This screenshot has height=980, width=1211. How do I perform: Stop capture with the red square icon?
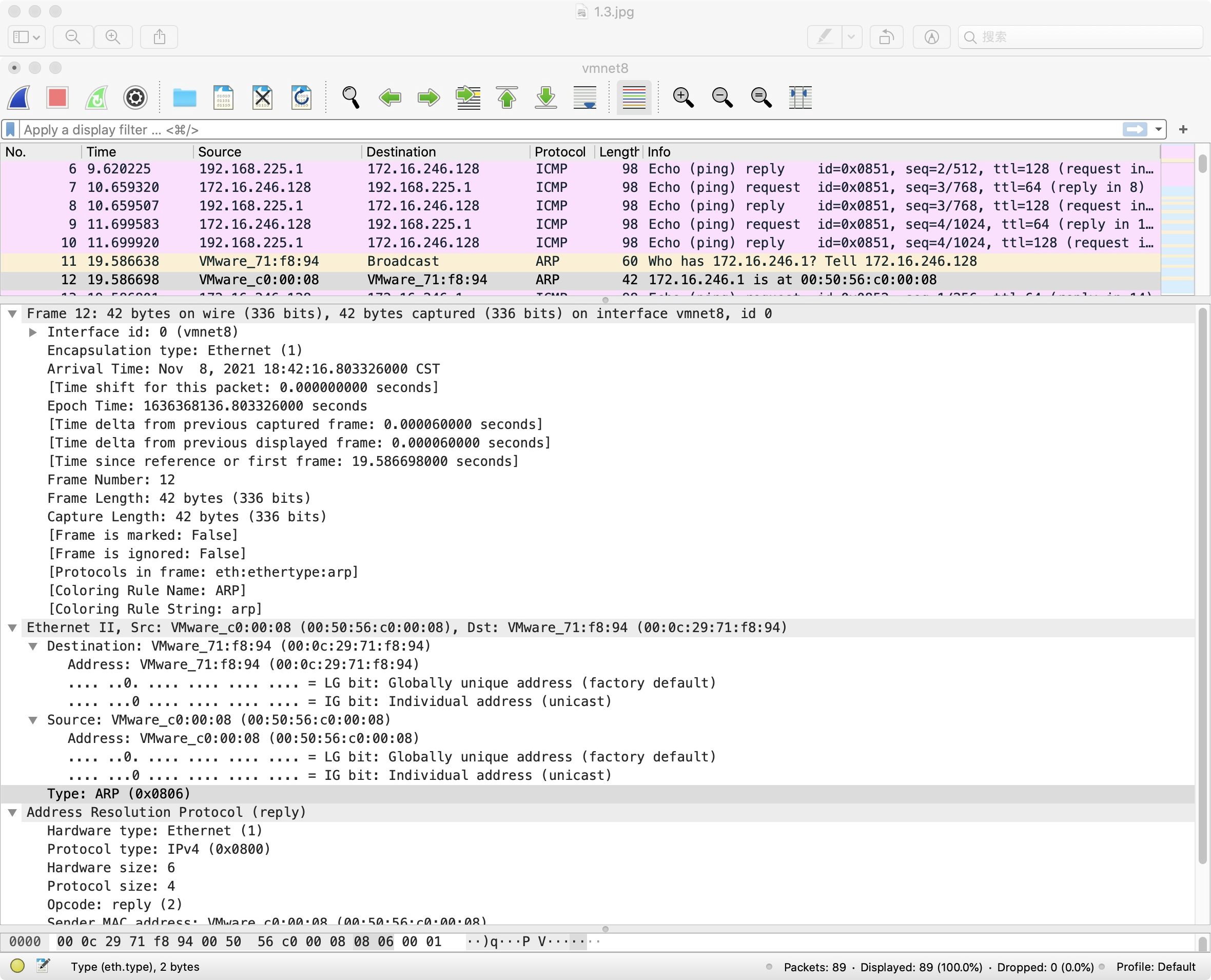(x=57, y=97)
